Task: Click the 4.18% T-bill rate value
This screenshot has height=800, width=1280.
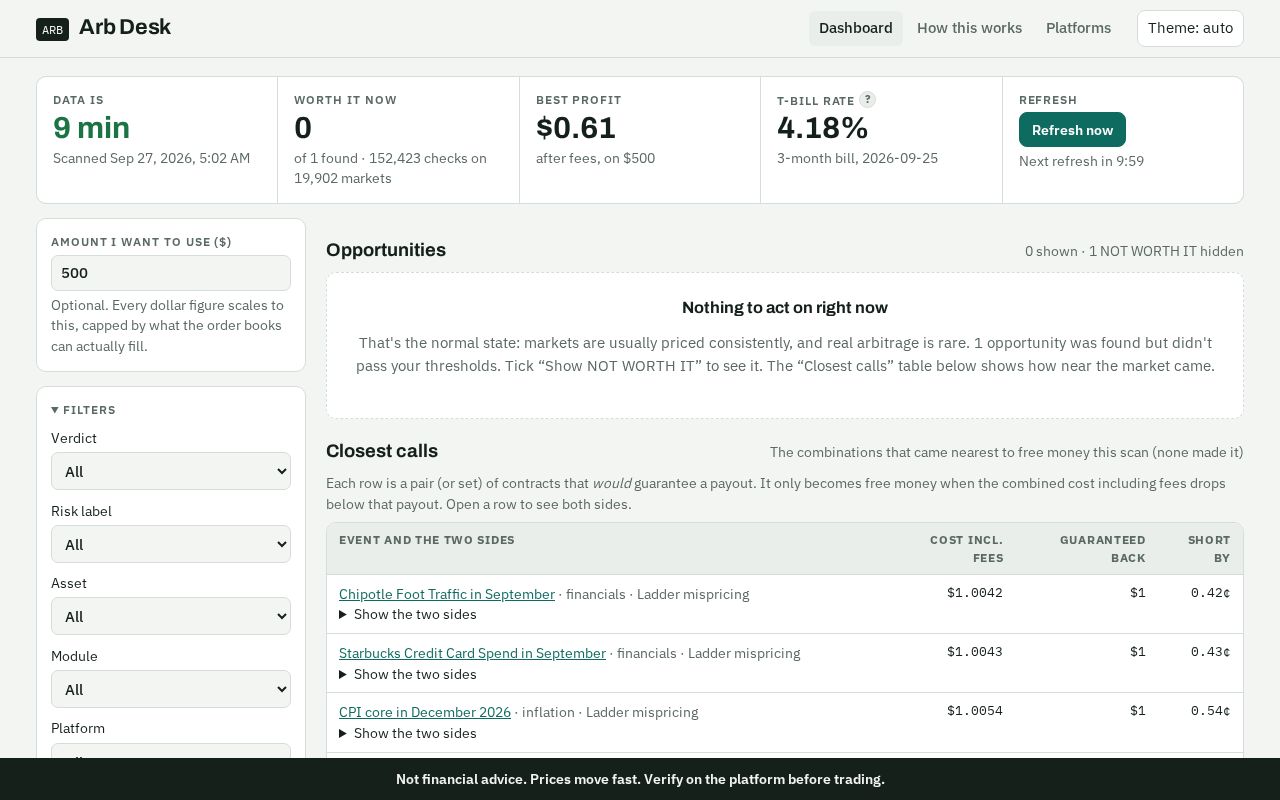Action: pyautogui.click(x=823, y=128)
